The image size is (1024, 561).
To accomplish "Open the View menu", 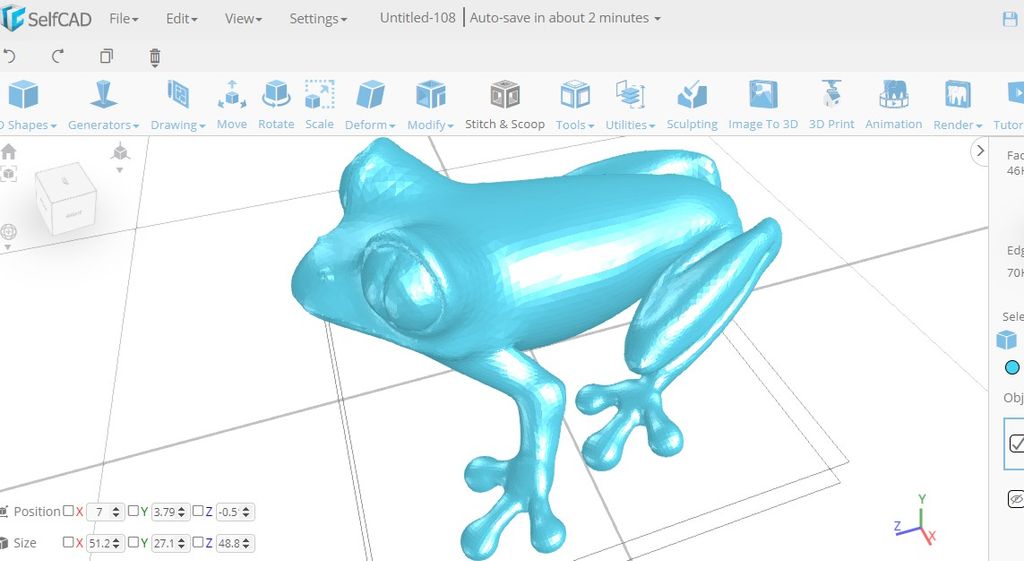I will point(243,18).
